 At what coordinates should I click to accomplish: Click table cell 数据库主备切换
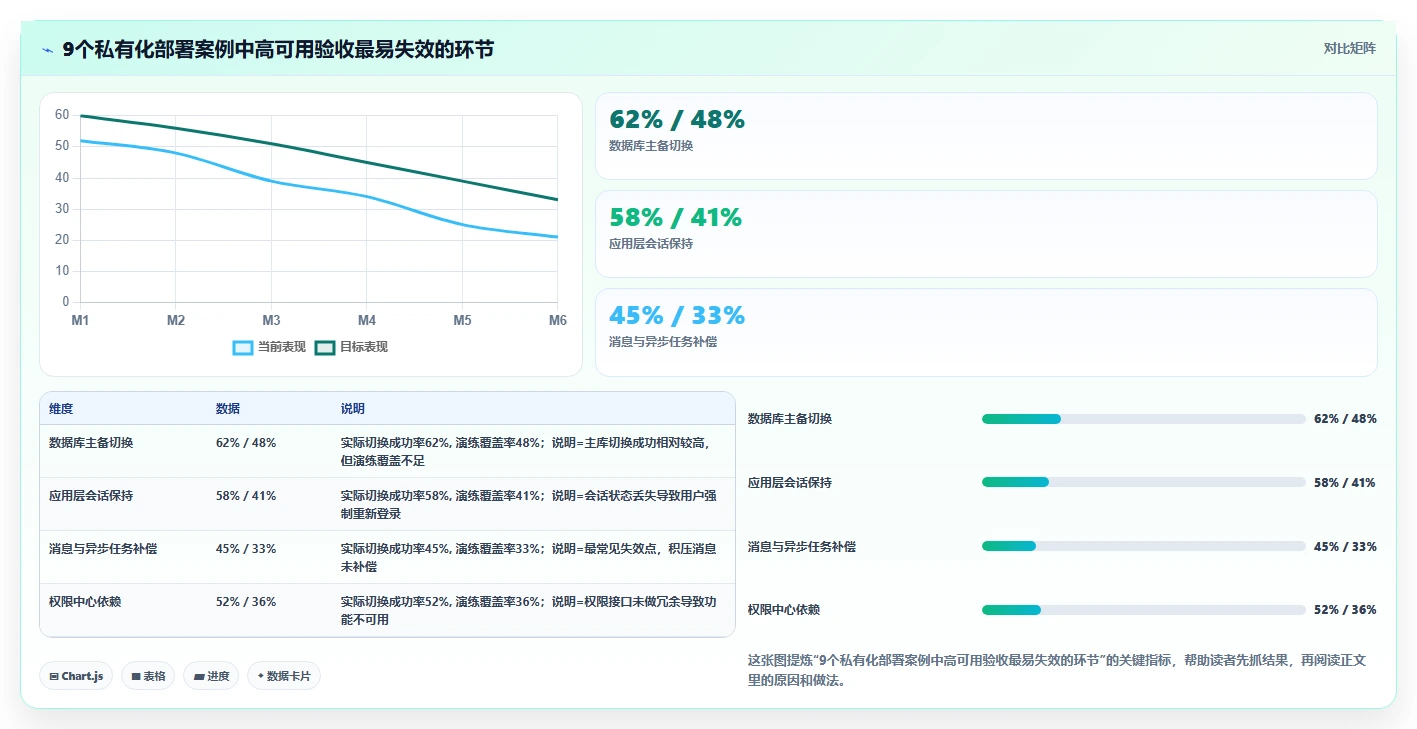coord(91,442)
